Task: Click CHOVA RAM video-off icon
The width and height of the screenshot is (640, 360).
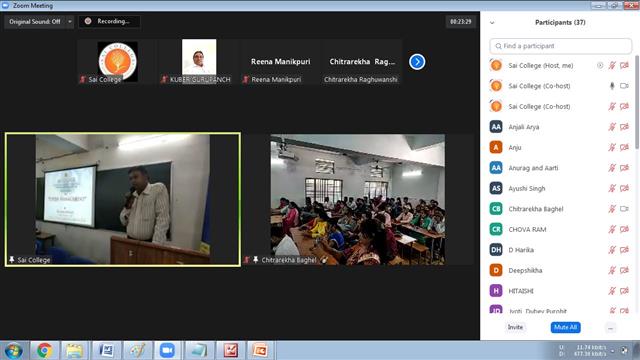Action: coord(624,229)
